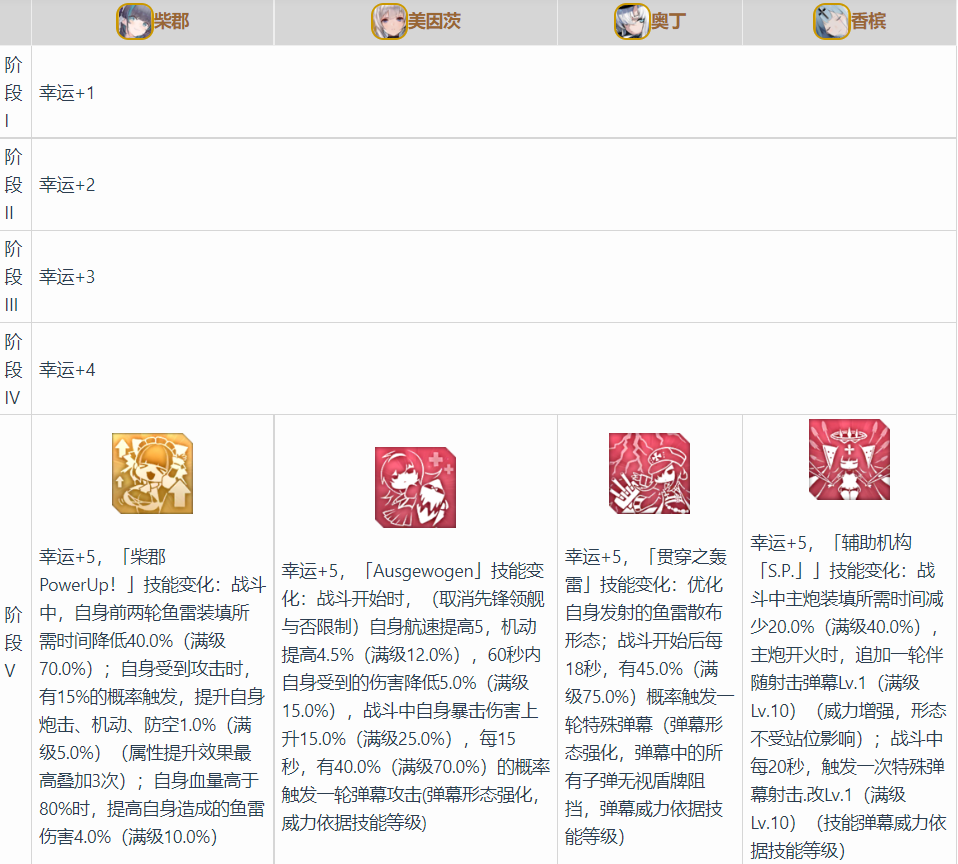
Task: Open the 美因茨 character link
Action: (434, 21)
